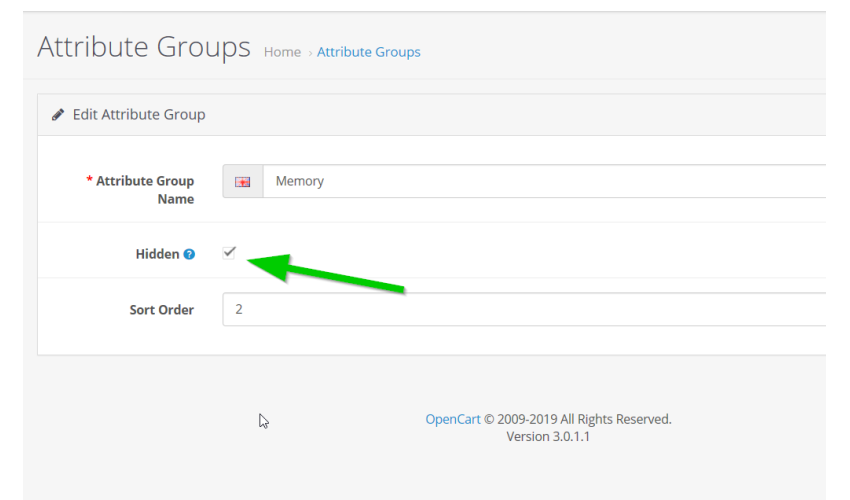Click the language flag icon before Memory field
This screenshot has height=500, width=850.
pyautogui.click(x=242, y=182)
